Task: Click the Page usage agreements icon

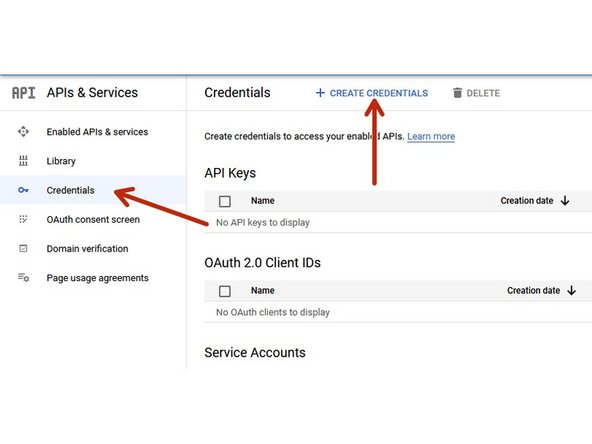Action: pos(23,278)
